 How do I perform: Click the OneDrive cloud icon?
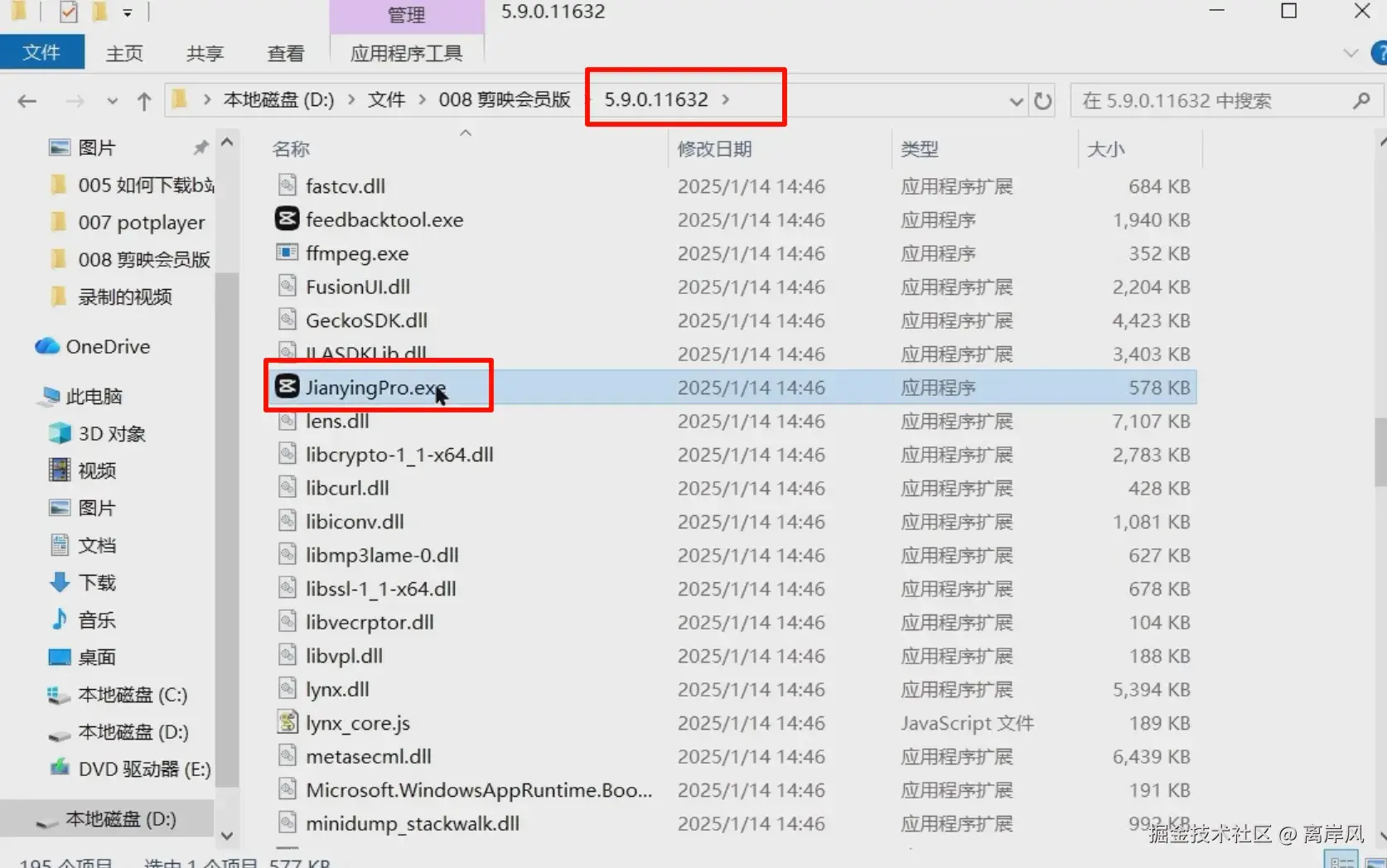46,346
